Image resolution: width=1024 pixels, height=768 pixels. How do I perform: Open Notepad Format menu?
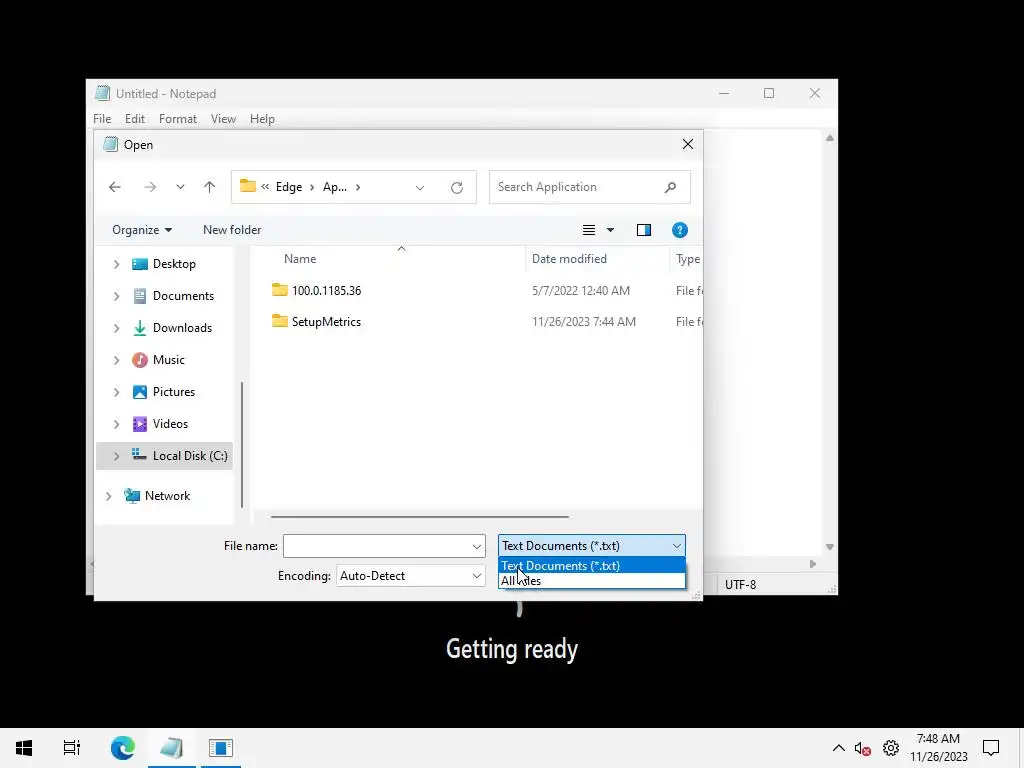click(x=178, y=119)
